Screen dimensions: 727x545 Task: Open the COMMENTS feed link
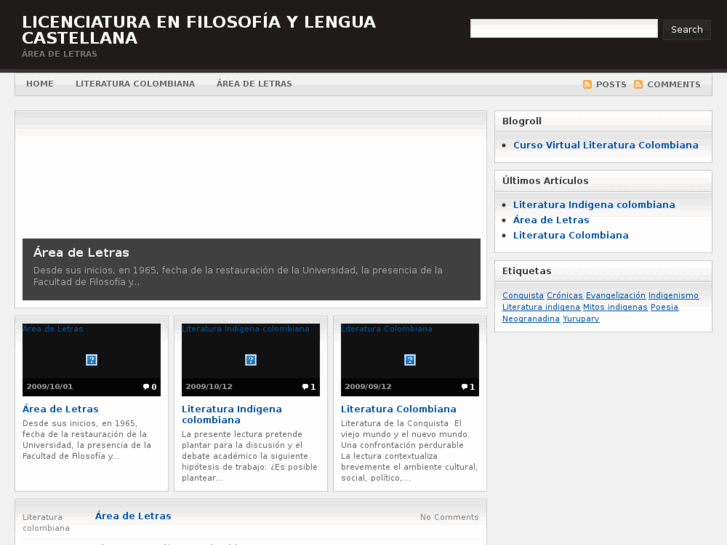click(674, 84)
